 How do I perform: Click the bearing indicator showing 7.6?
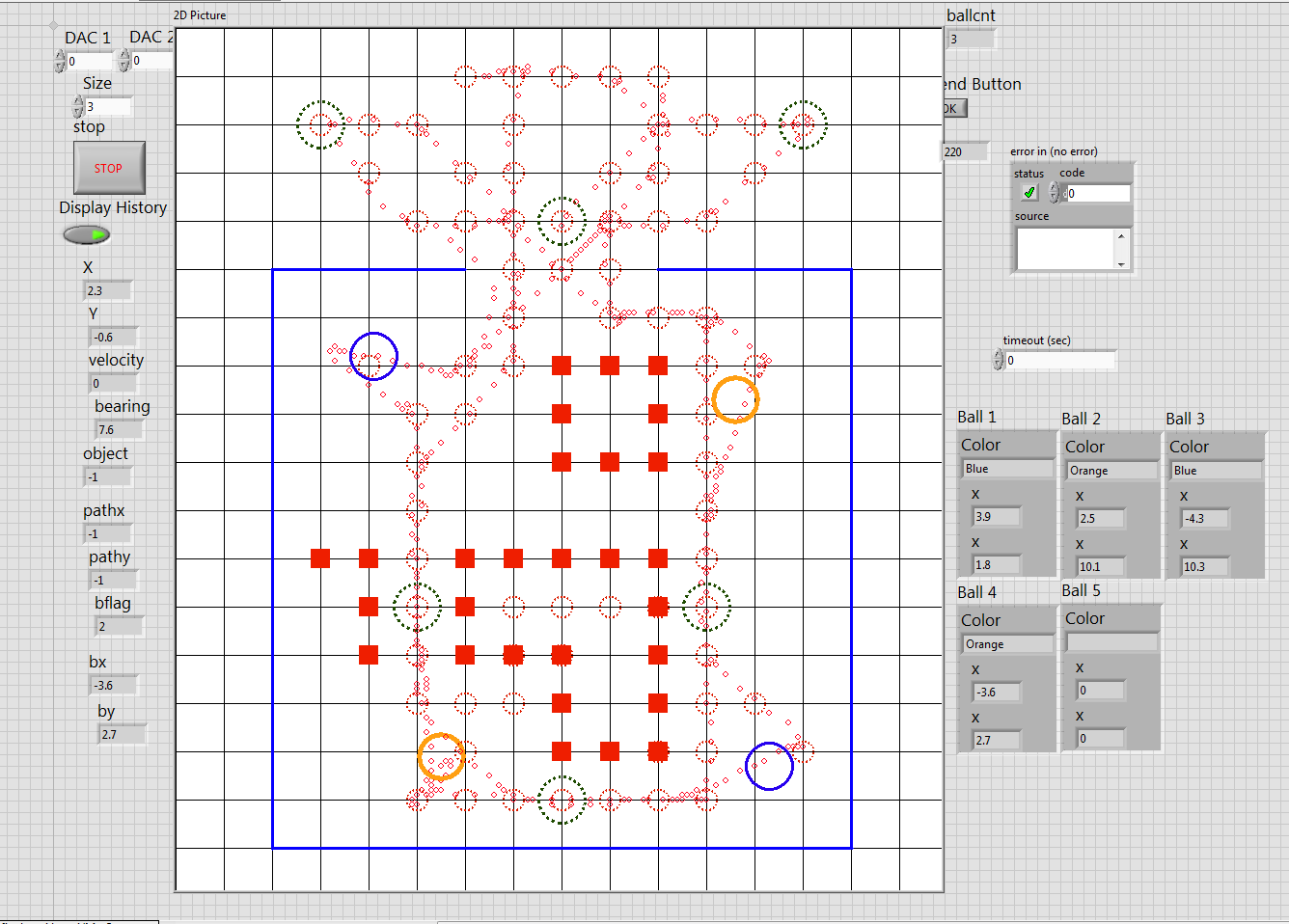[x=119, y=429]
